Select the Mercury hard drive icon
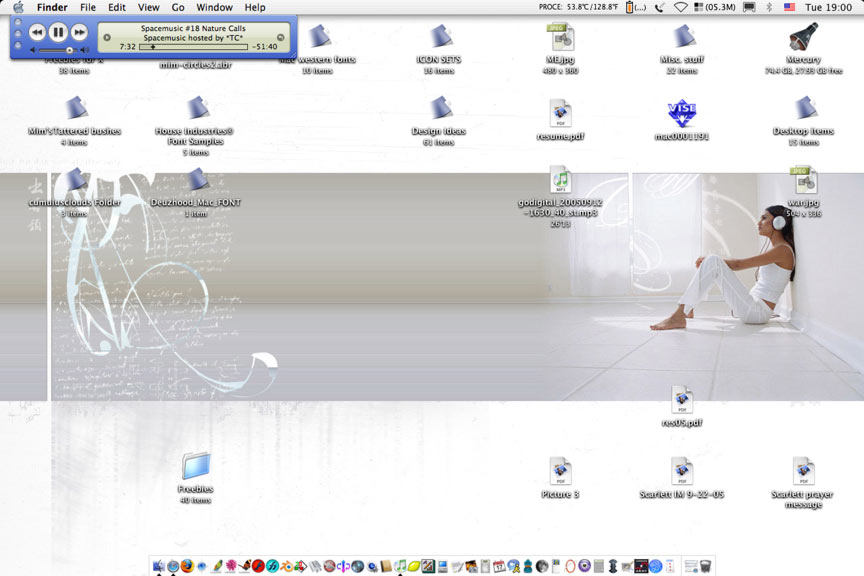Screen dimensions: 864x576 [803, 37]
